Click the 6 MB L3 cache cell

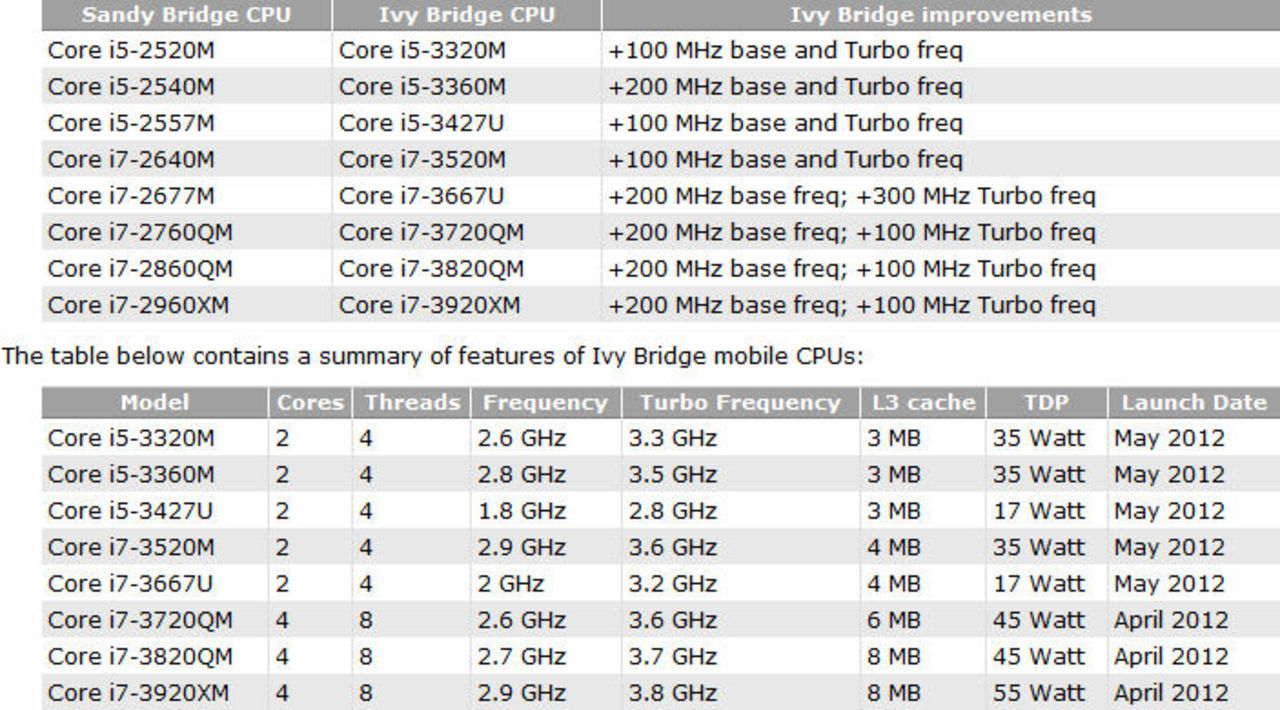(x=893, y=621)
